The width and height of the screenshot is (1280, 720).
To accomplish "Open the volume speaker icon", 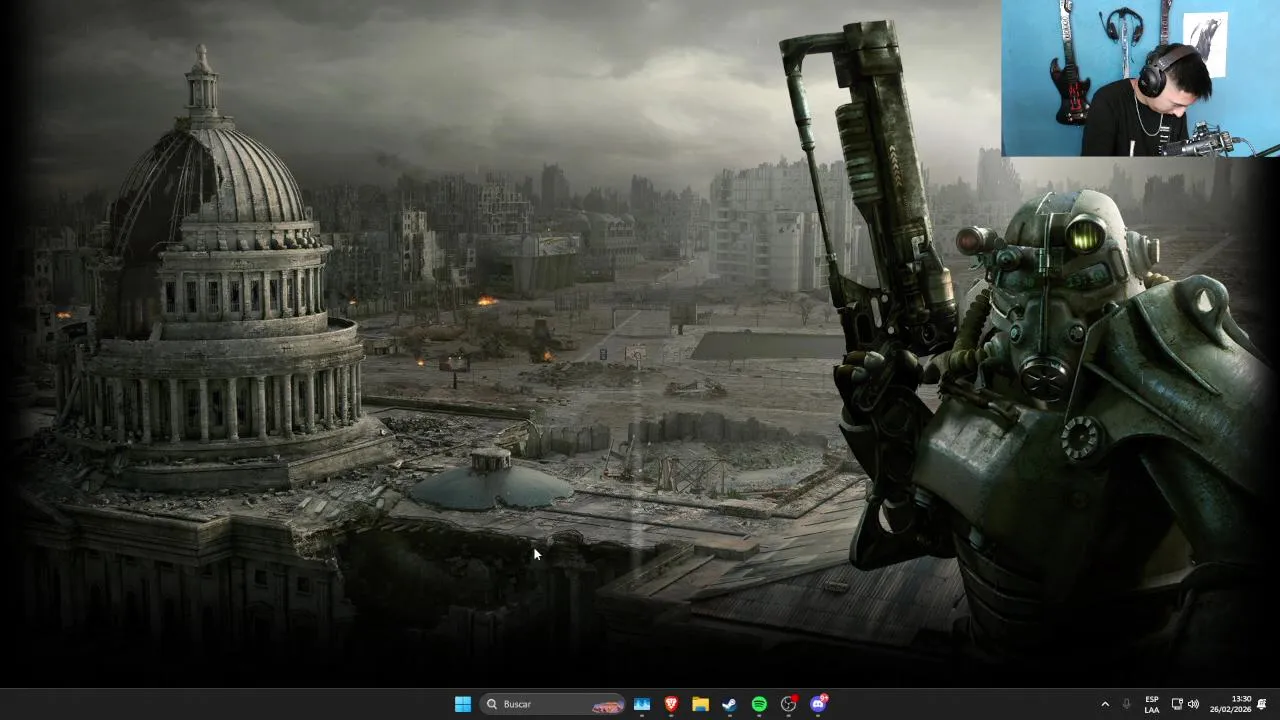I will (1193, 704).
